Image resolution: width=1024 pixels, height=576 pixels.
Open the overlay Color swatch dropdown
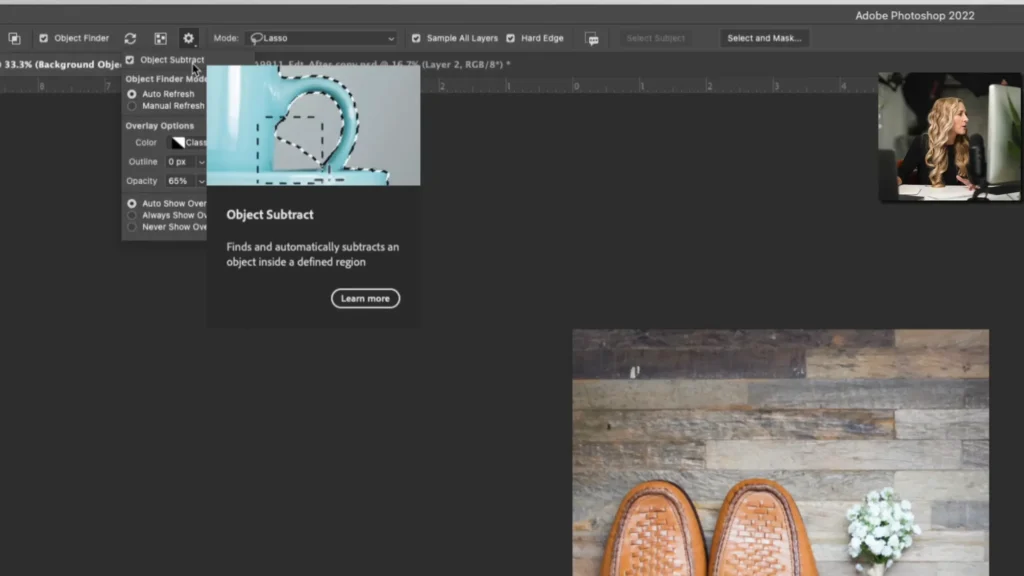coord(188,142)
